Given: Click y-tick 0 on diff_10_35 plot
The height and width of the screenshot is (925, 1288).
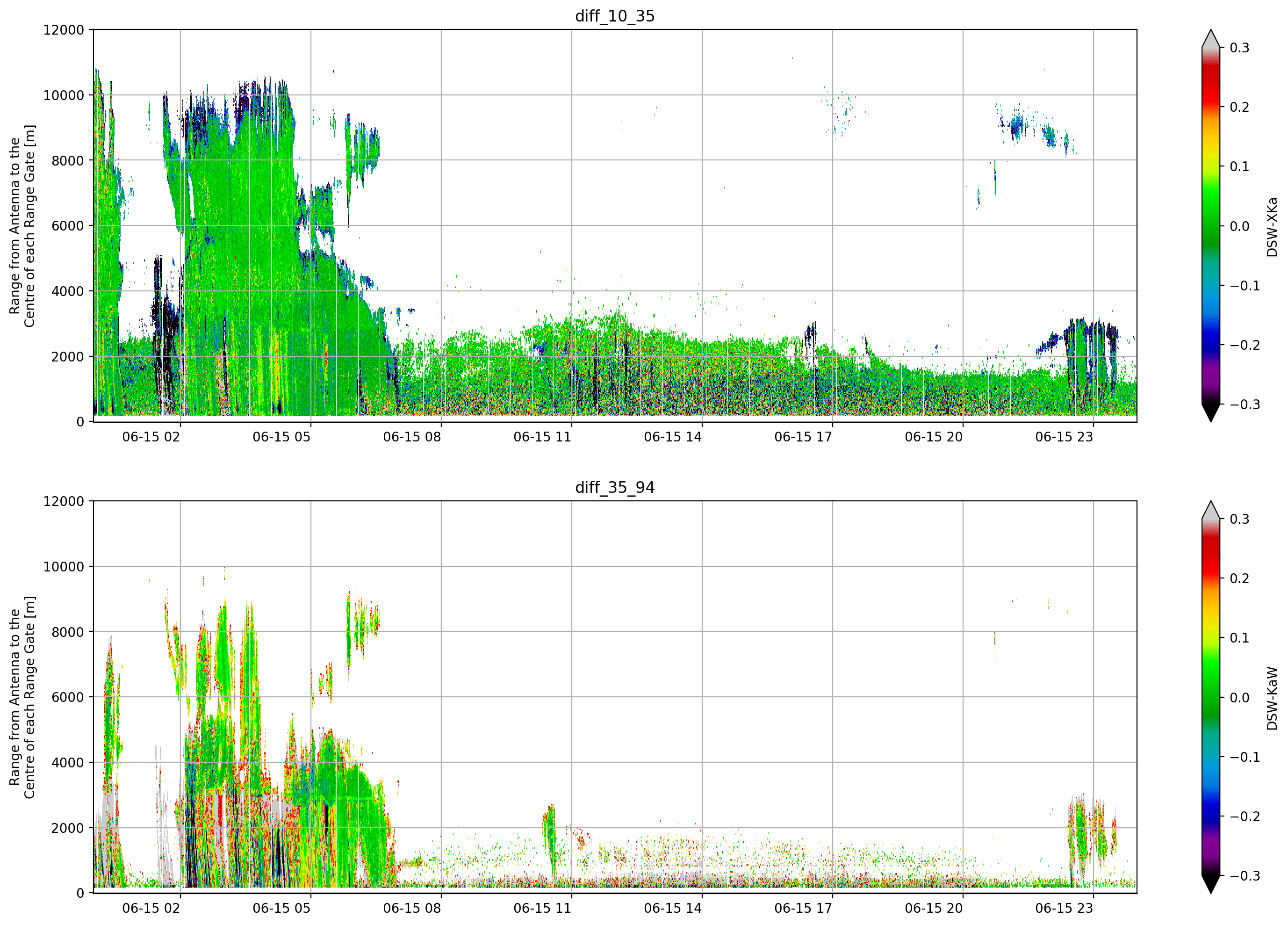Looking at the screenshot, I should point(80,422).
